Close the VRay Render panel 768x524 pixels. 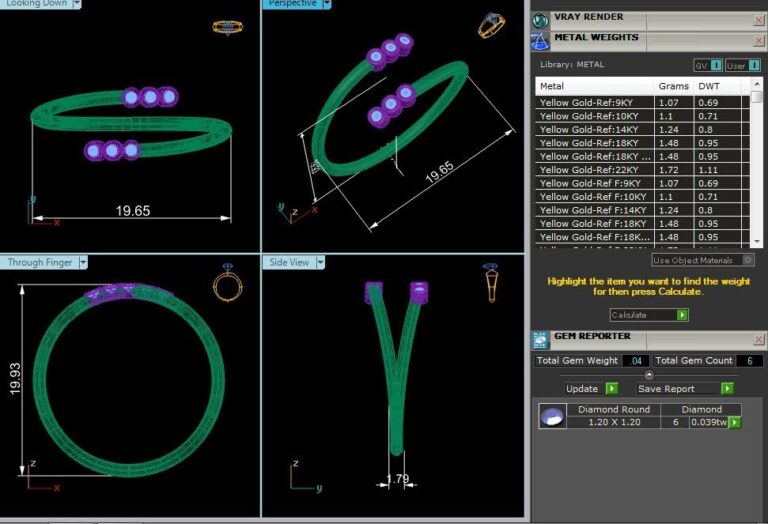click(x=759, y=20)
